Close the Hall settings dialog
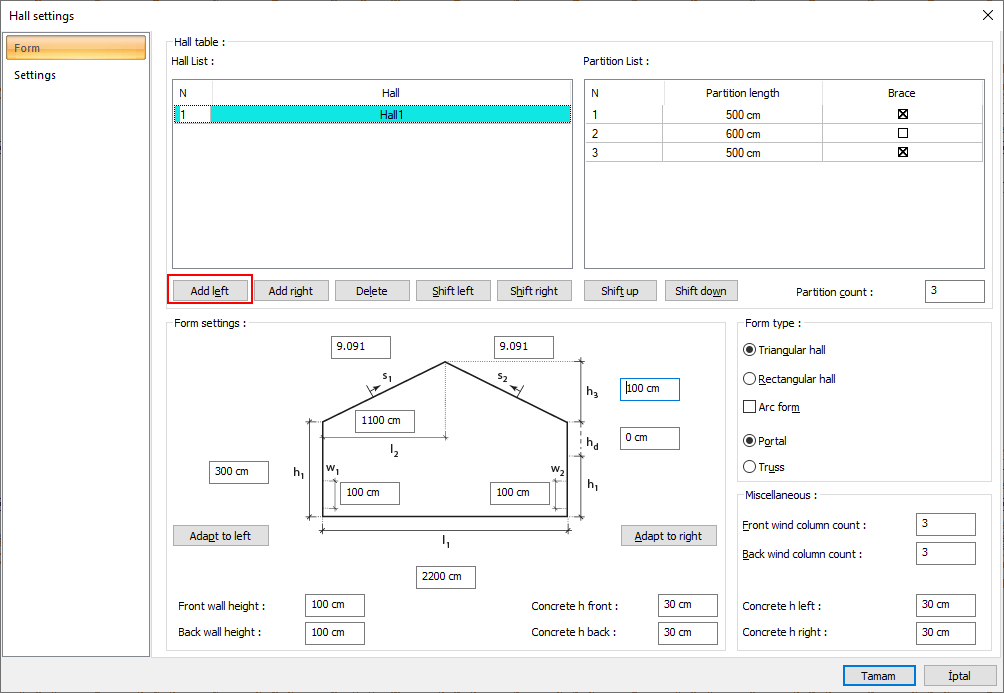Viewport: 1004px width, 693px height. click(x=987, y=15)
